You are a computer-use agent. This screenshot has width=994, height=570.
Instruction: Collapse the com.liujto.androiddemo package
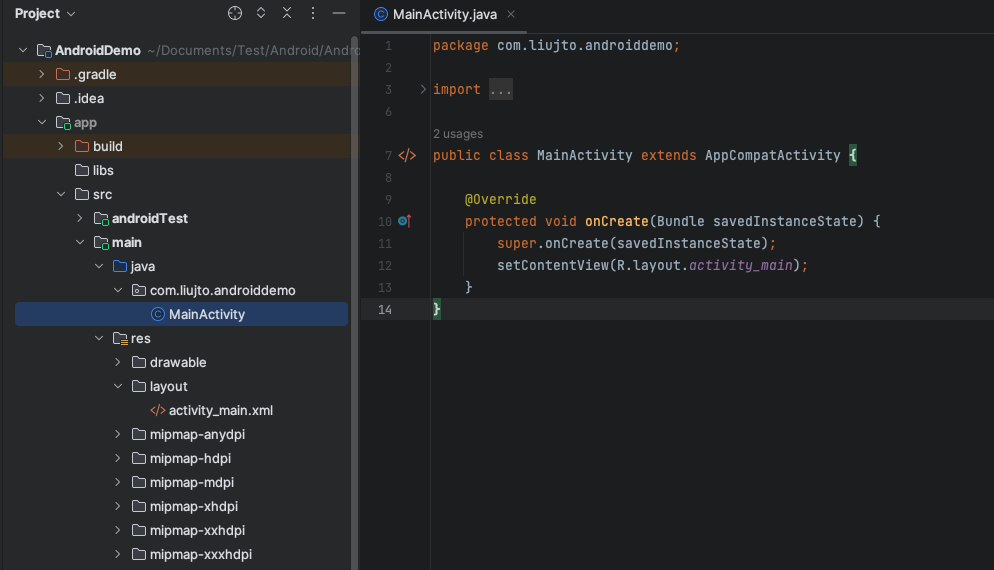118,290
